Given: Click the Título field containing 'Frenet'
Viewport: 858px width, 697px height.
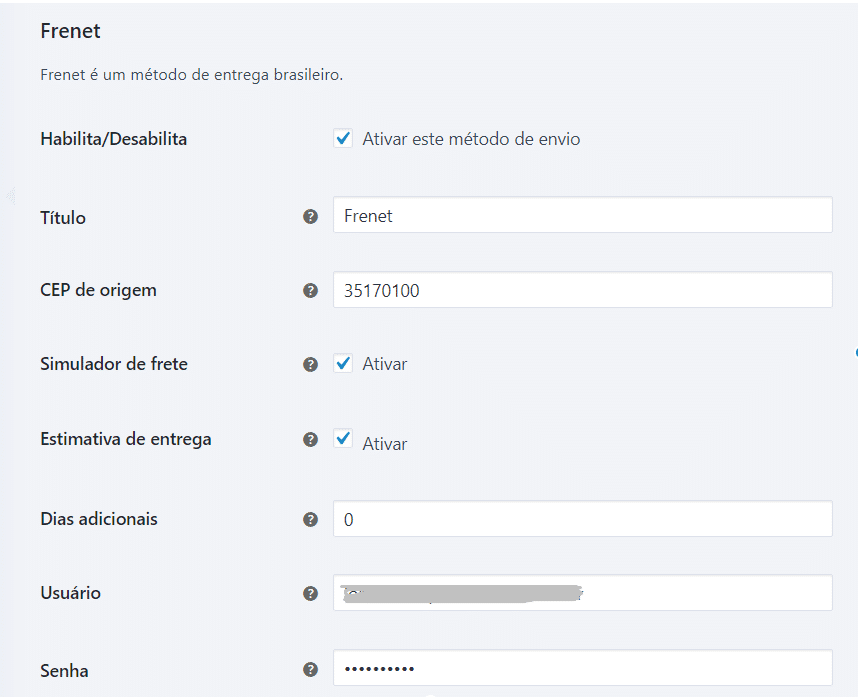Looking at the screenshot, I should click(x=582, y=215).
